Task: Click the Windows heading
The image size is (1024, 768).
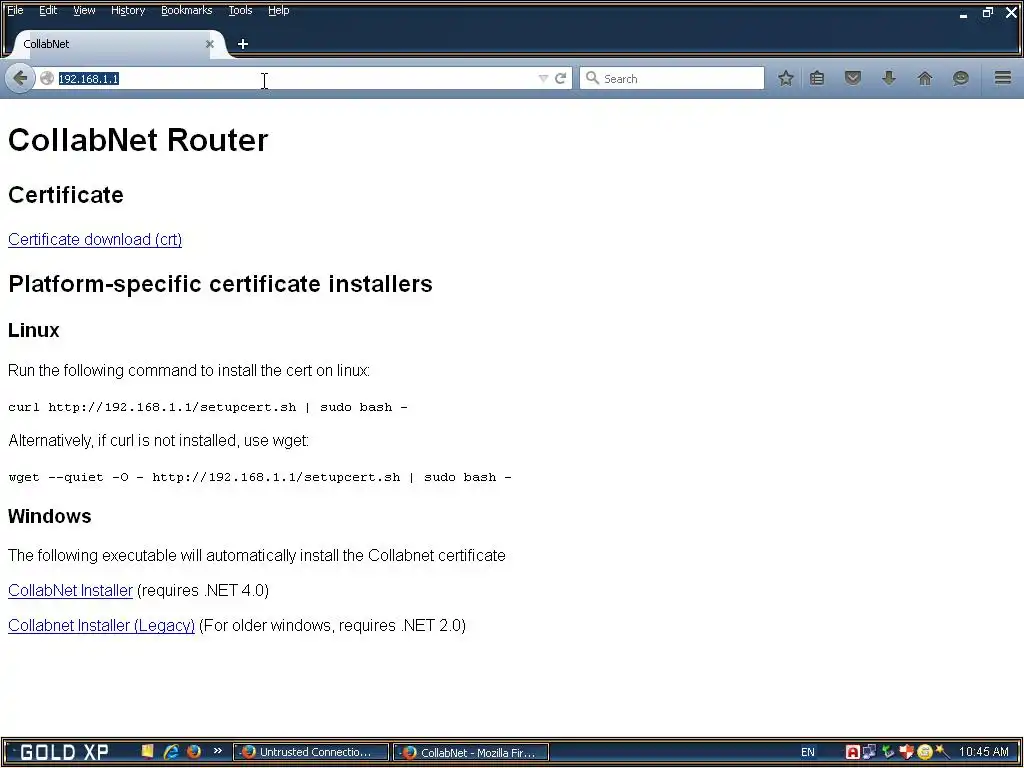Action: coord(50,516)
